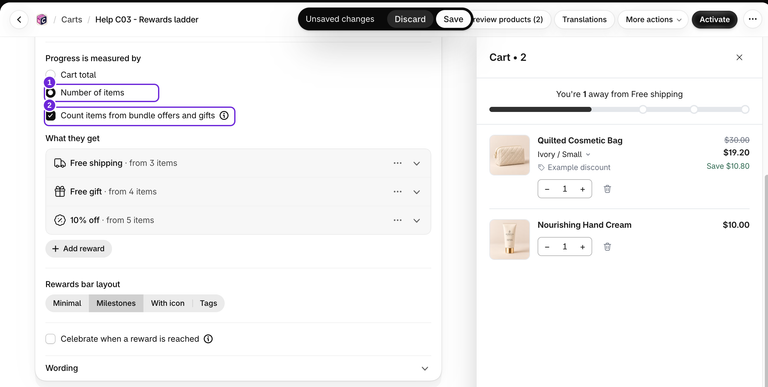Remove Nourishing Hand Cream from cart

click(607, 247)
